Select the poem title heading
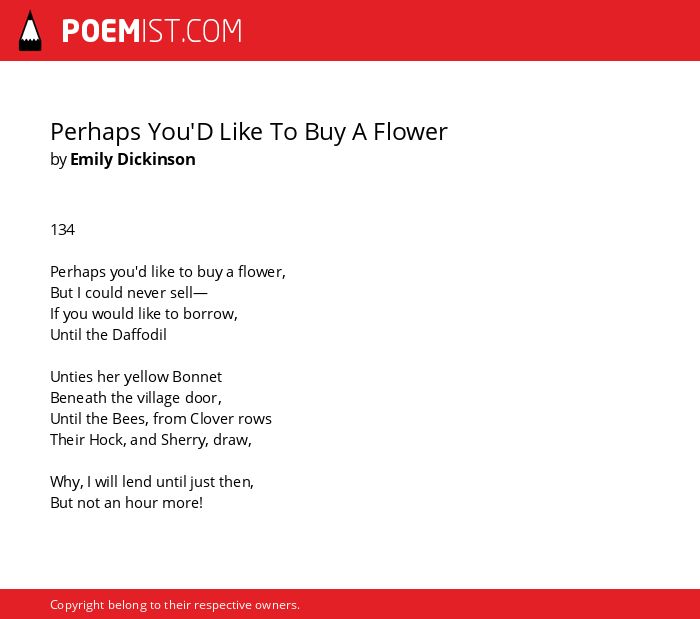Viewport: 700px width, 619px height. pyautogui.click(x=249, y=132)
